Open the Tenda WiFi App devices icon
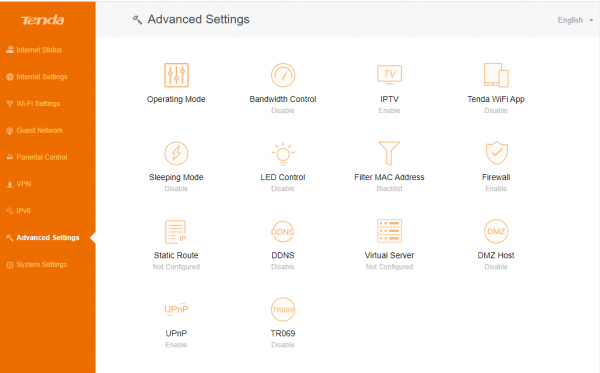Image resolution: width=600 pixels, height=373 pixels. tap(496, 75)
